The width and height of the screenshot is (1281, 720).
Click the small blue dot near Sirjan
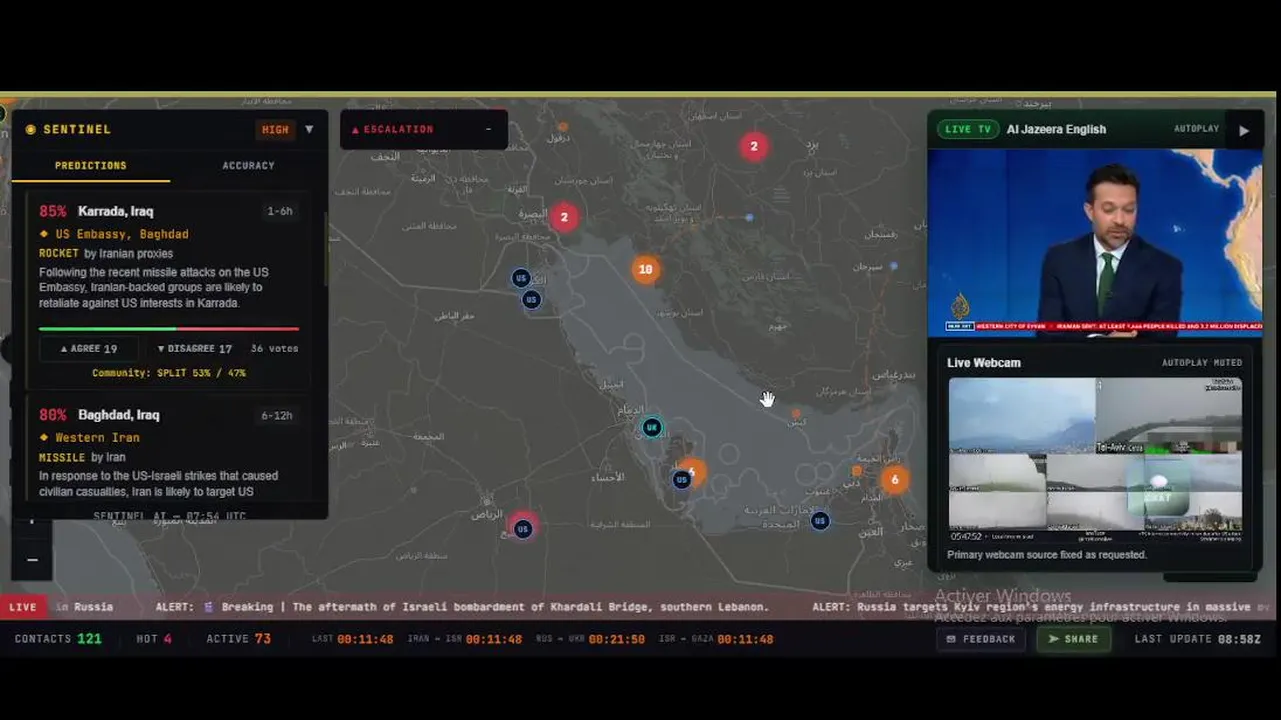(894, 266)
